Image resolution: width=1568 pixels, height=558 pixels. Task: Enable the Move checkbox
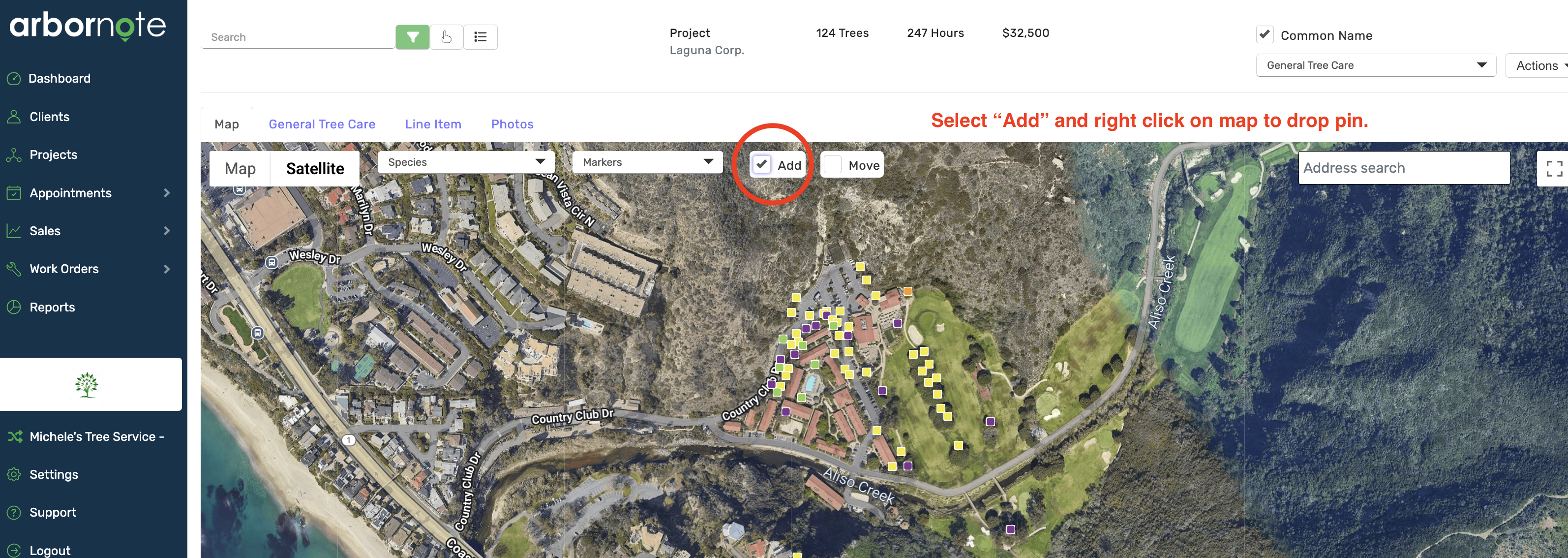(833, 164)
